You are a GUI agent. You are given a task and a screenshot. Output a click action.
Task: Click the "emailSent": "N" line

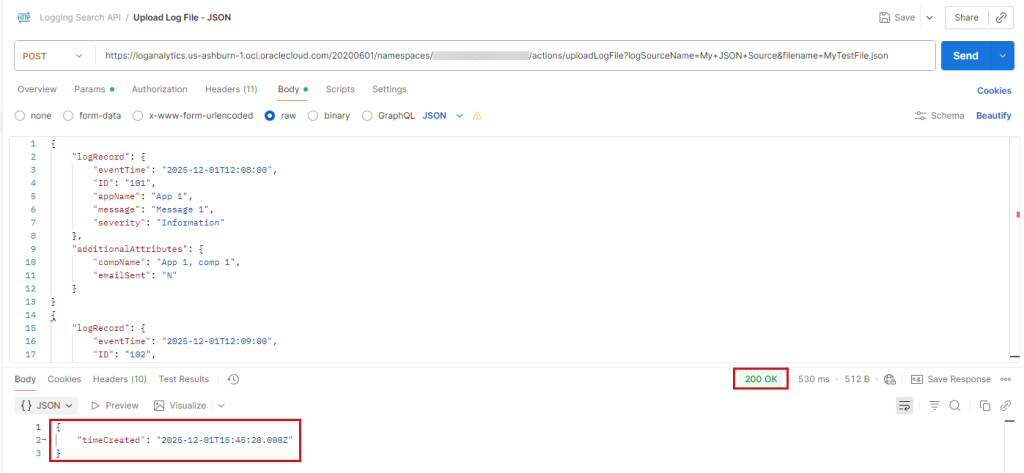[x=135, y=276]
